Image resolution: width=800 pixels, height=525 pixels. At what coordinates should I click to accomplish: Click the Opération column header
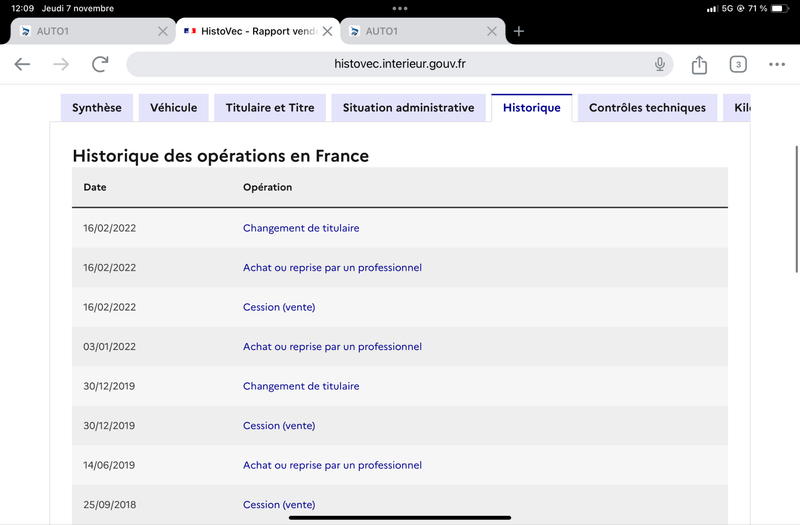click(x=267, y=187)
